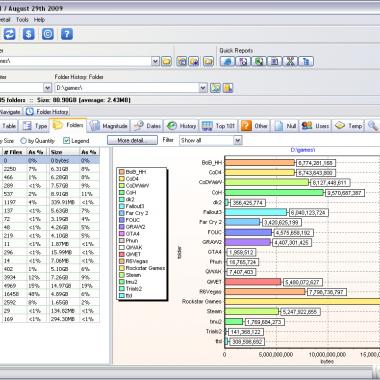
Task: Click the blue refresh arrows toolbar icon
Action: [9, 34]
